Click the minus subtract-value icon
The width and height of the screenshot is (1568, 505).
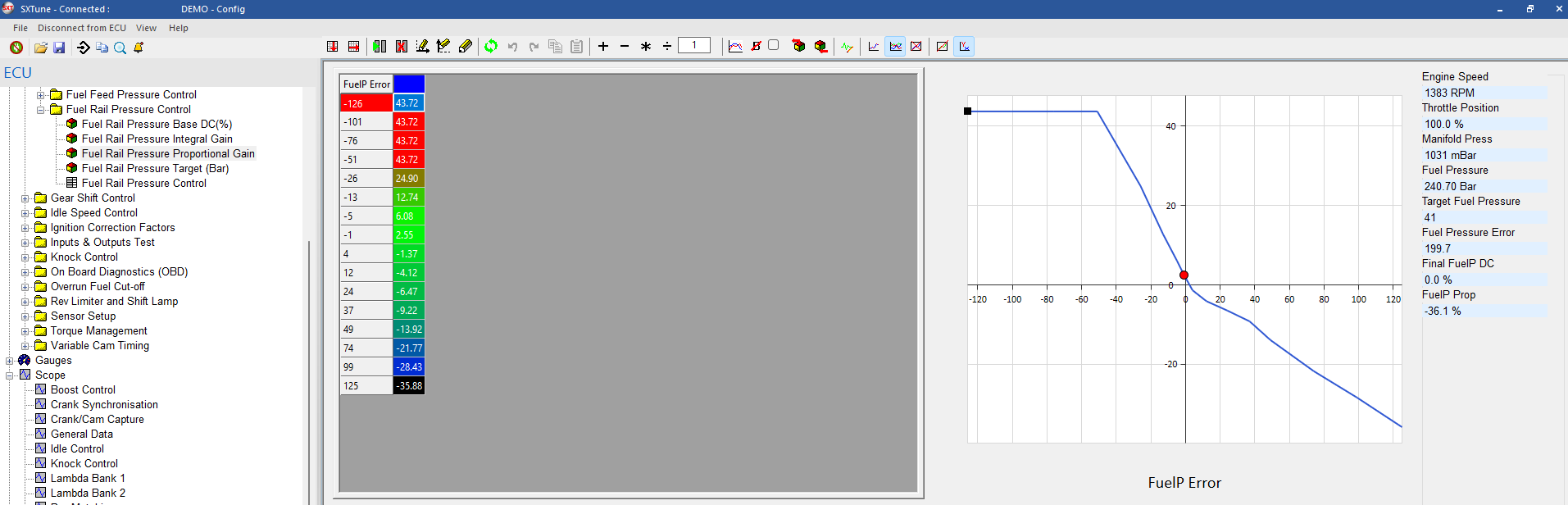point(625,47)
